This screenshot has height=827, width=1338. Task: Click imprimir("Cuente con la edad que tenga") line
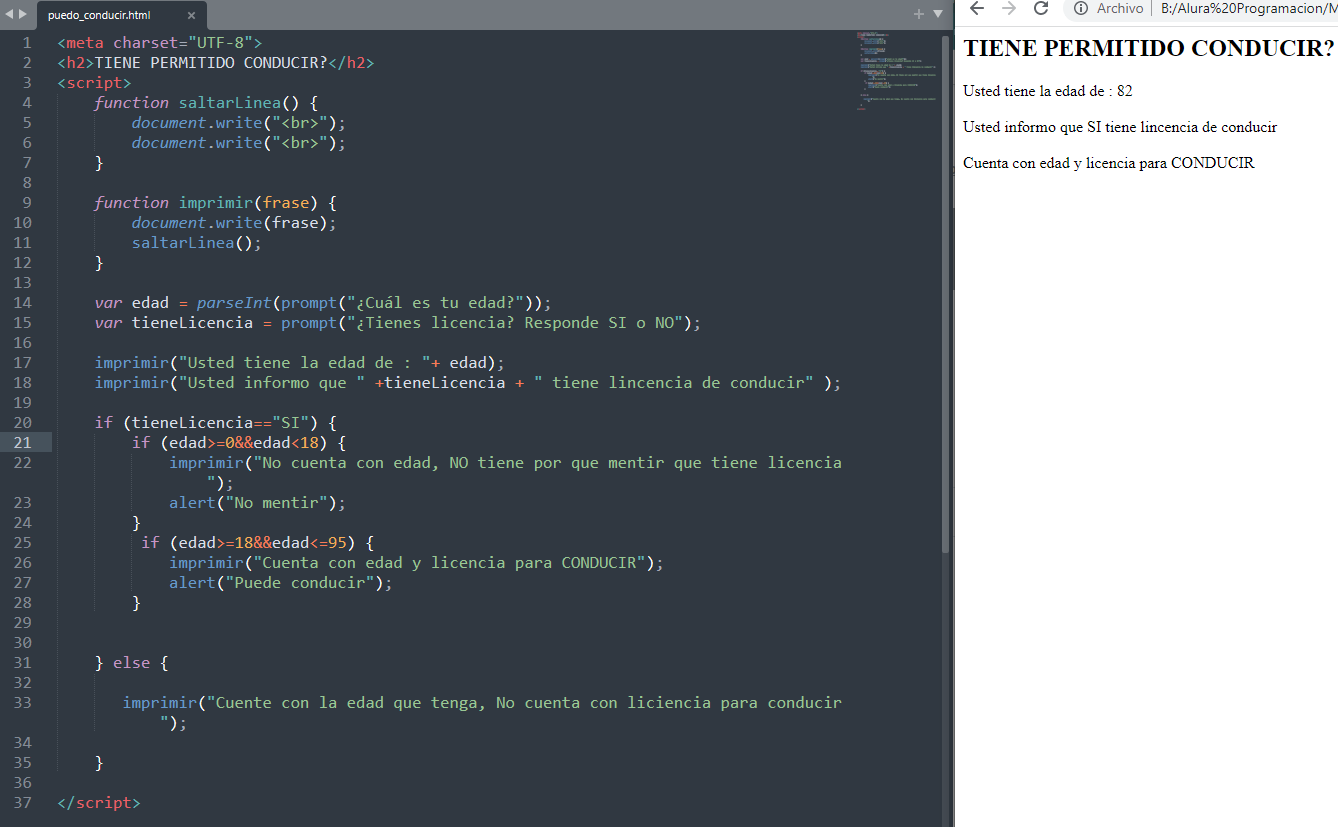482,712
